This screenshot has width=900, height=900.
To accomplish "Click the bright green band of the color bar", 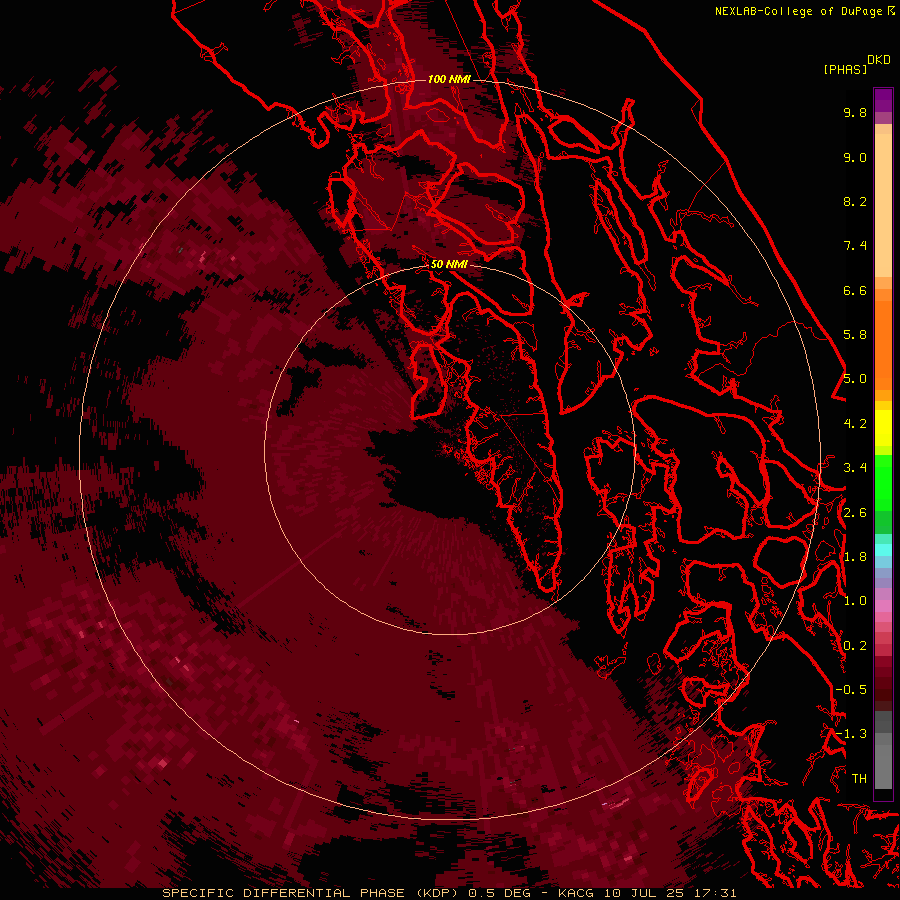I will click(x=883, y=482).
